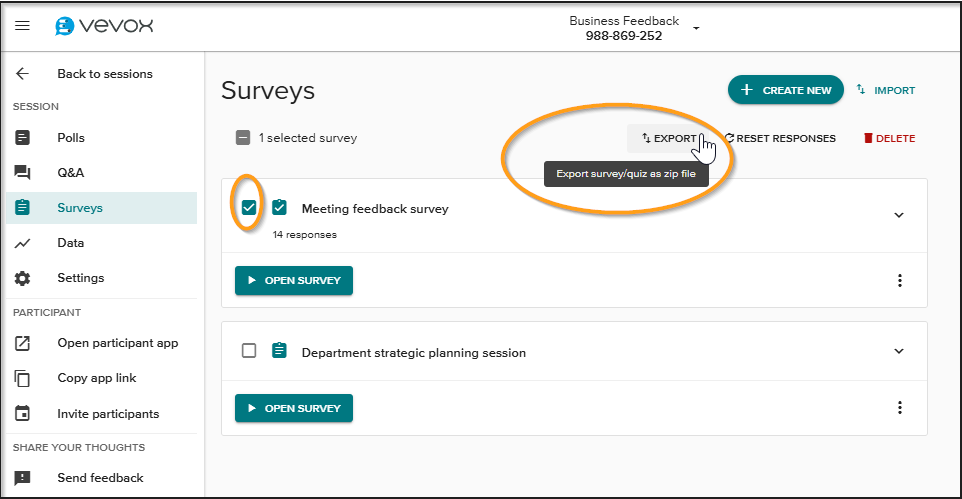Click EXPORT selected survey button
This screenshot has width=962, height=499.
pyautogui.click(x=669, y=139)
